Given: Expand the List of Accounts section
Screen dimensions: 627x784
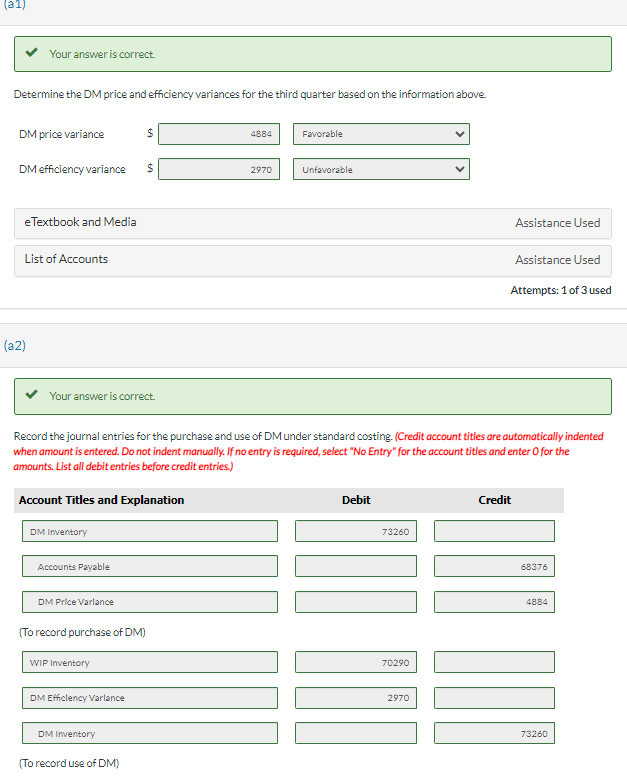Looking at the screenshot, I should (312, 260).
